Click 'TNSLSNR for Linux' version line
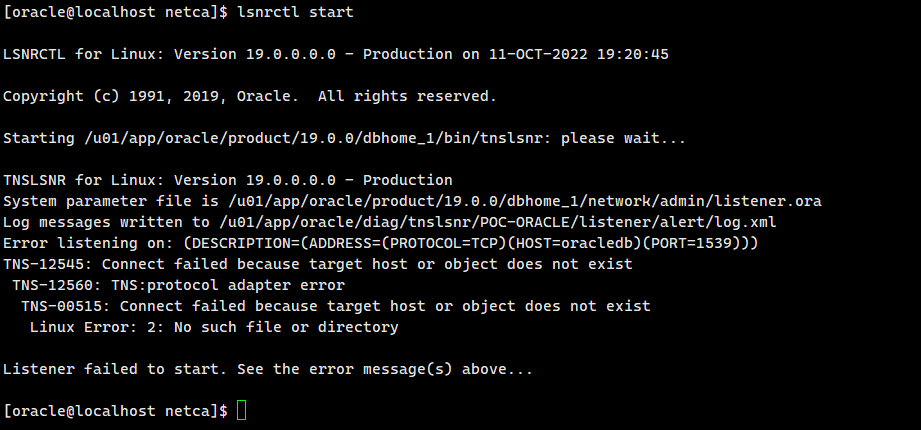This screenshot has height=430, width=921. (x=228, y=180)
